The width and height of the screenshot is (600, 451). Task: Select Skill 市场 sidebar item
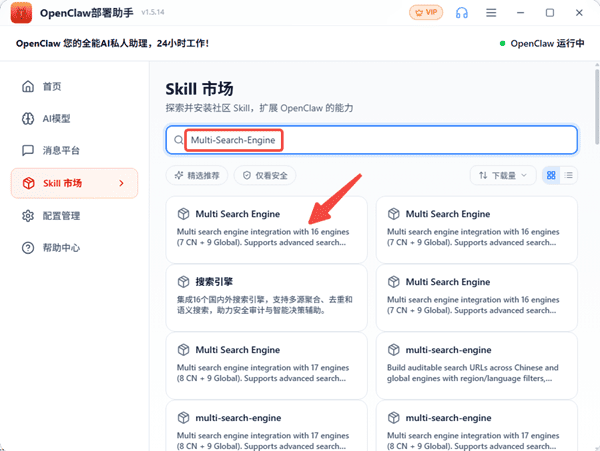(75, 183)
